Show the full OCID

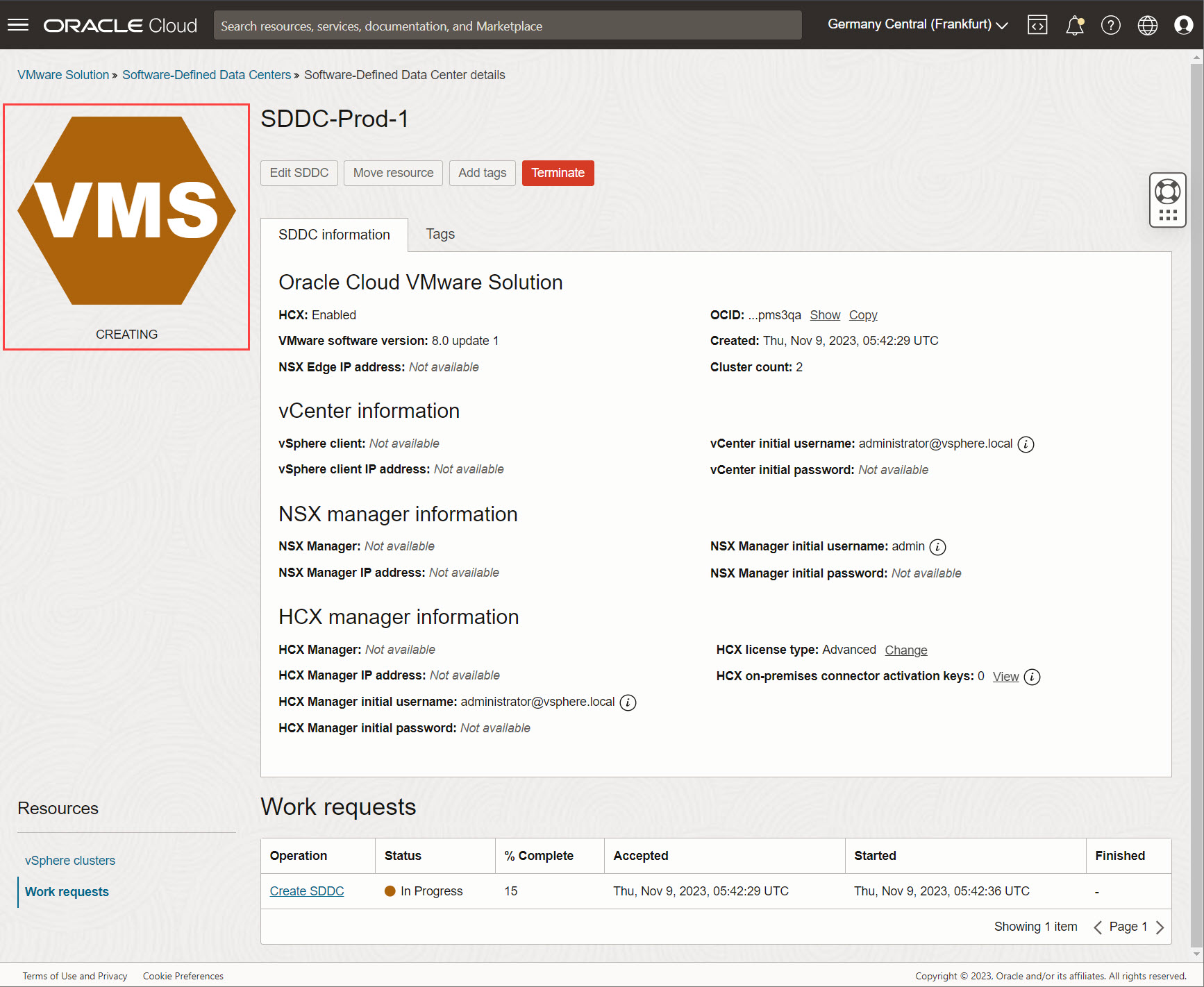(825, 315)
